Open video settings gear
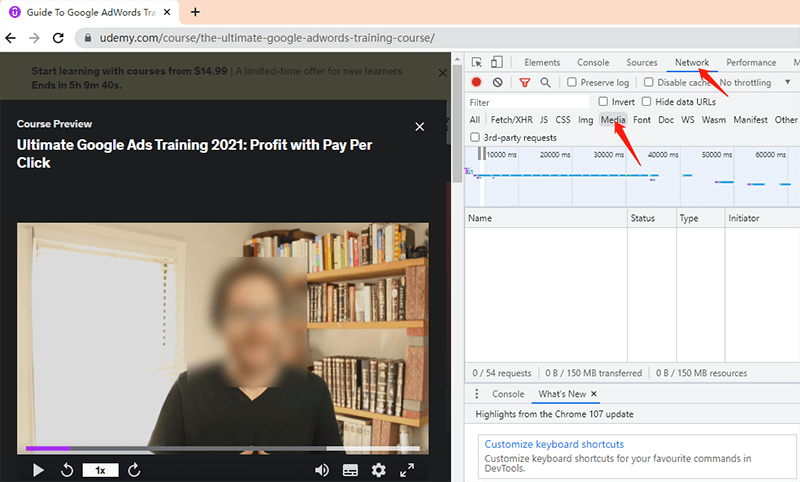This screenshot has height=482, width=800. [378, 470]
